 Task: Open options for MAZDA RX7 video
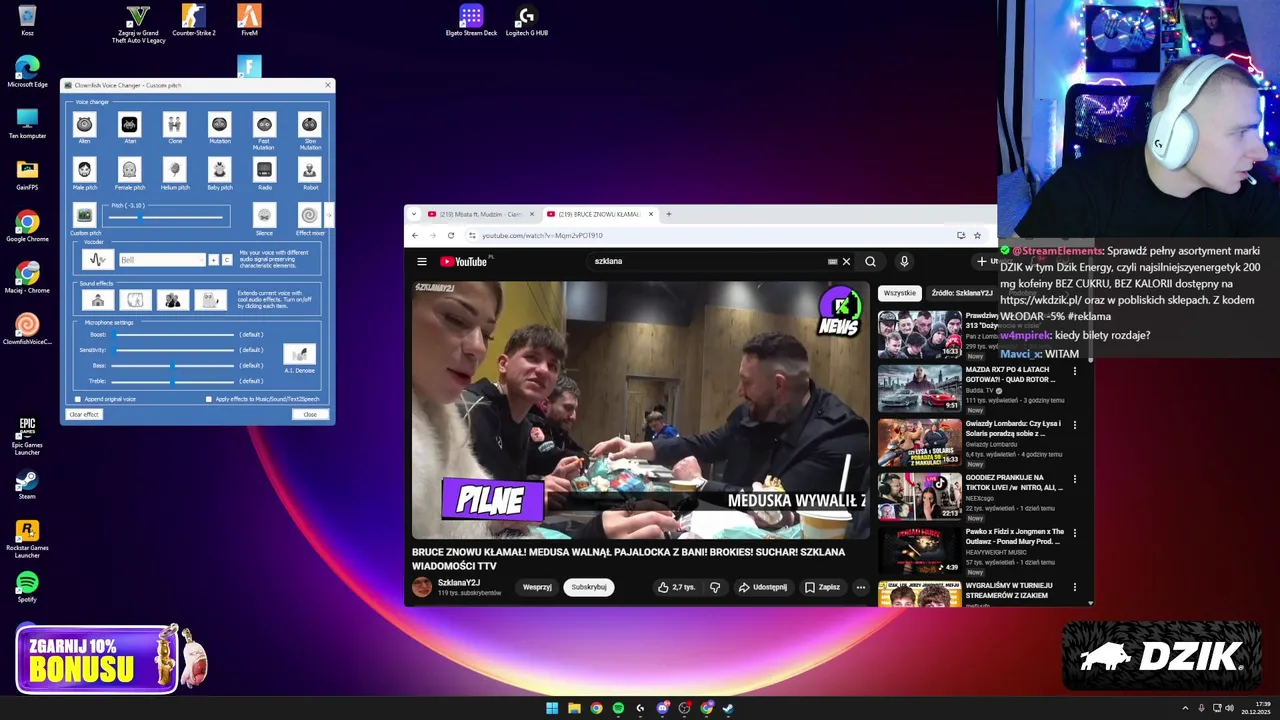coord(1075,371)
